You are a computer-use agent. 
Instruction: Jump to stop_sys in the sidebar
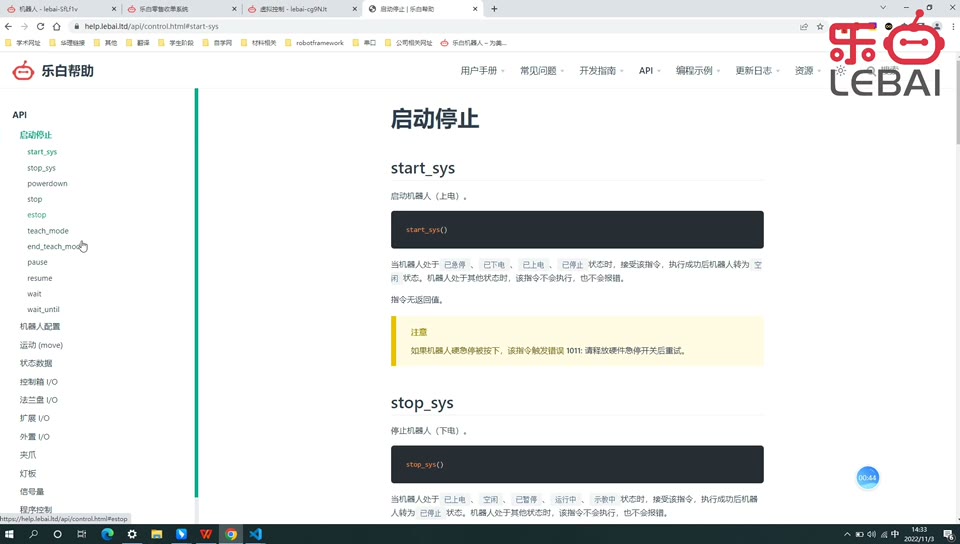click(x=41, y=168)
